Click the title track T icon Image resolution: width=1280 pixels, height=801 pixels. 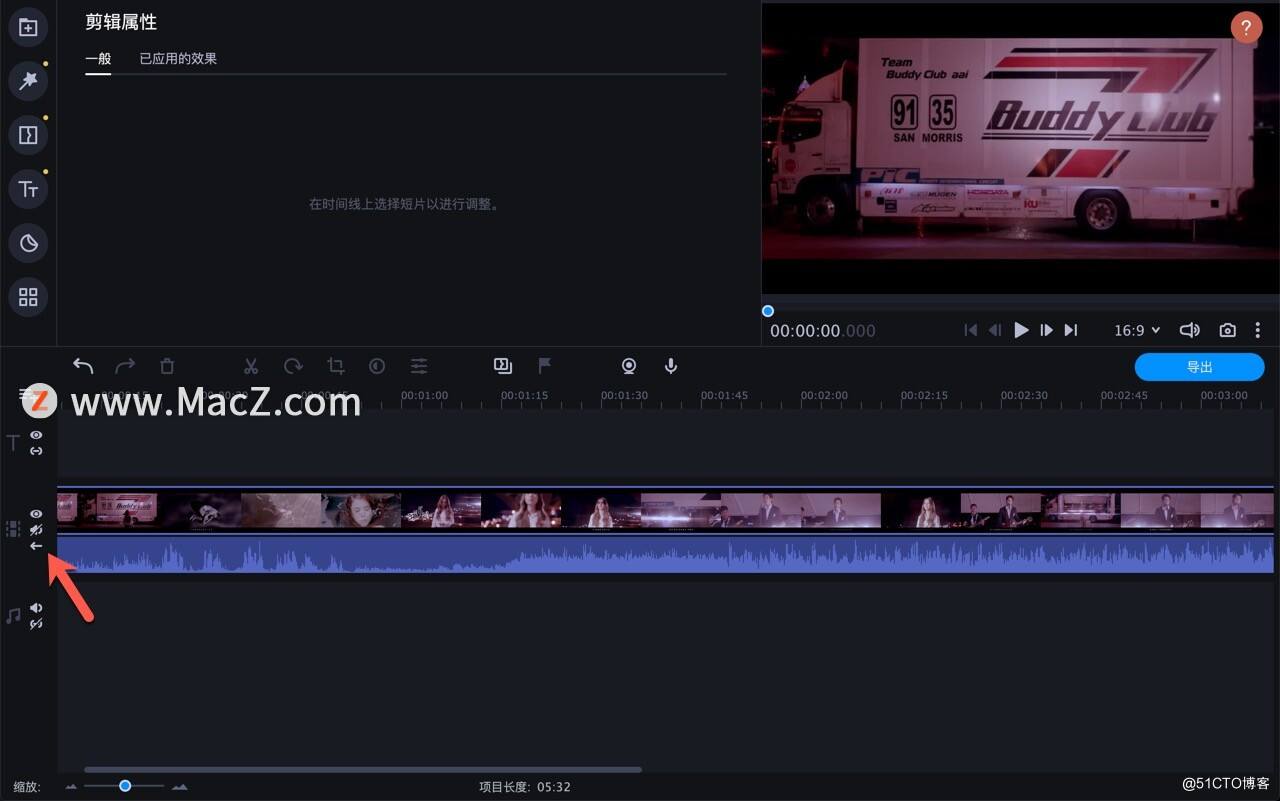coord(13,443)
